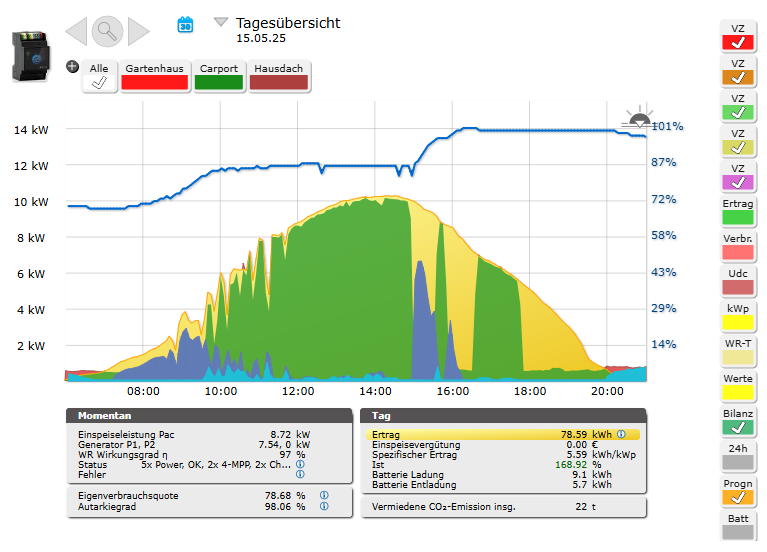Viewport: 767px width, 552px height.
Task: Click the 24h button
Action: [738, 456]
